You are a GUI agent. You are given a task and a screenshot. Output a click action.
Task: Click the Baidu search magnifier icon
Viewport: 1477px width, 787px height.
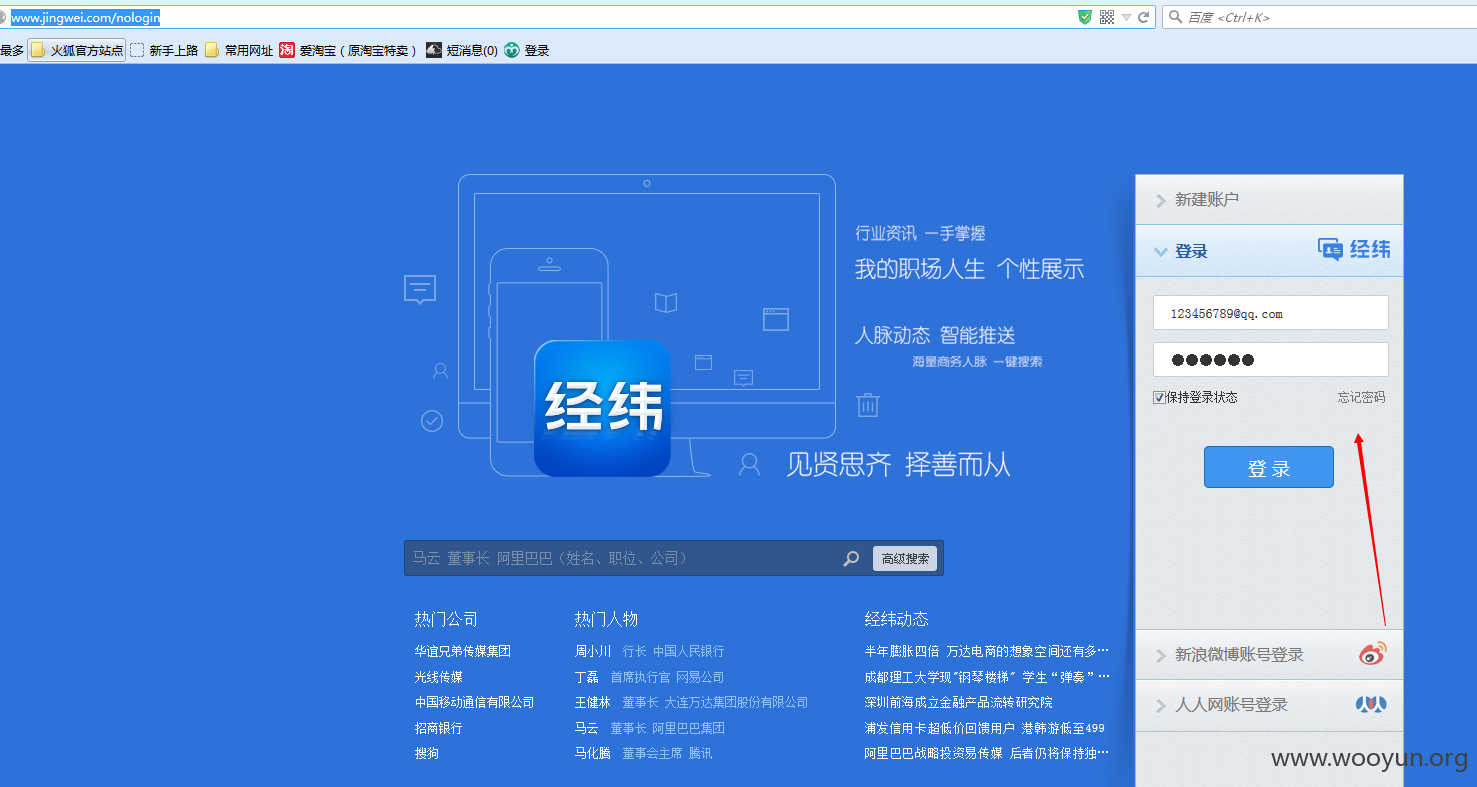(1175, 17)
